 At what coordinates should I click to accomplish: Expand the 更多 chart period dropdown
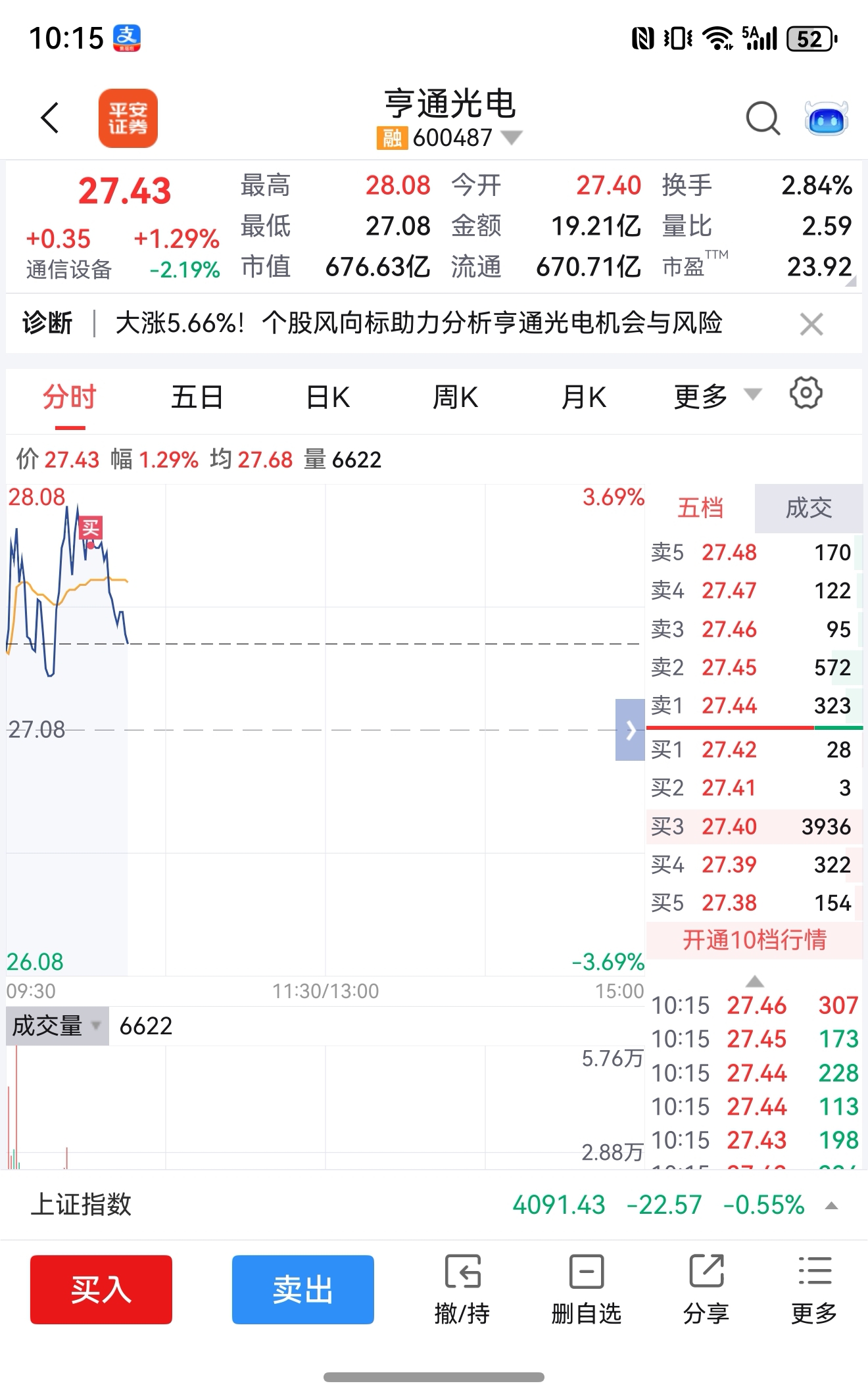coord(717,397)
